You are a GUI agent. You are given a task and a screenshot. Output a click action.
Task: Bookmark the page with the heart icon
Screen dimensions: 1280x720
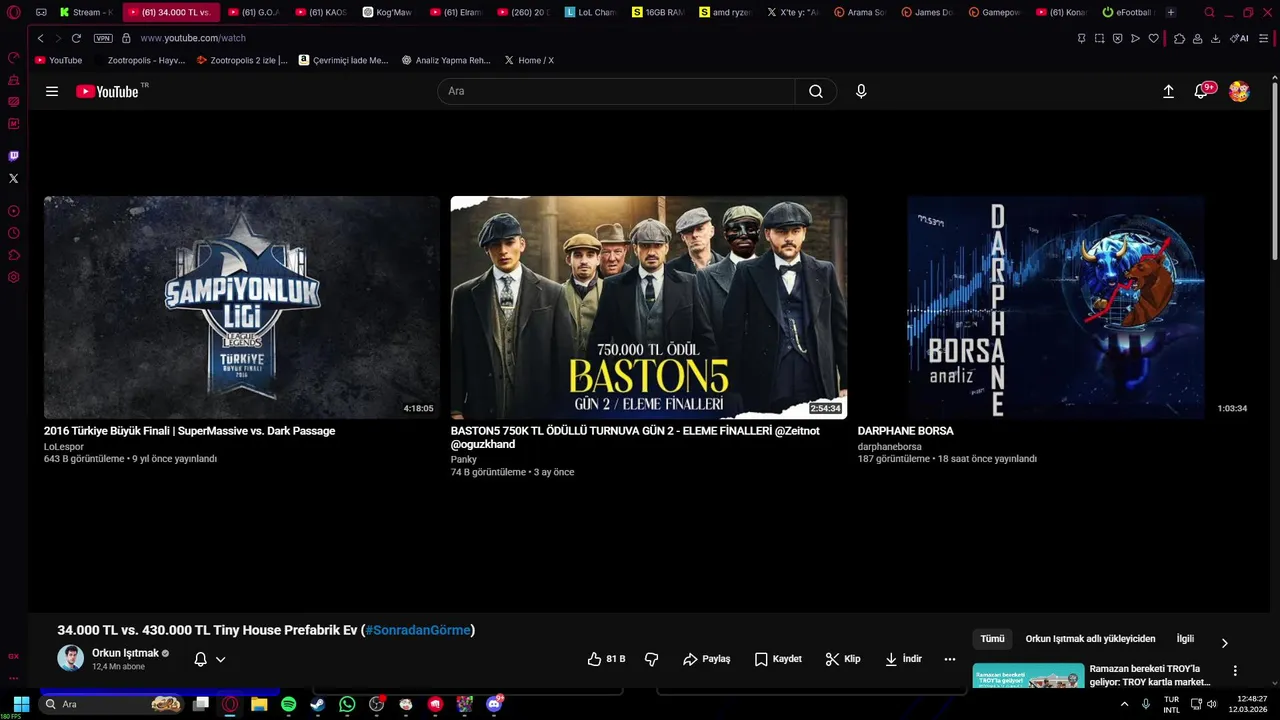click(x=1153, y=38)
